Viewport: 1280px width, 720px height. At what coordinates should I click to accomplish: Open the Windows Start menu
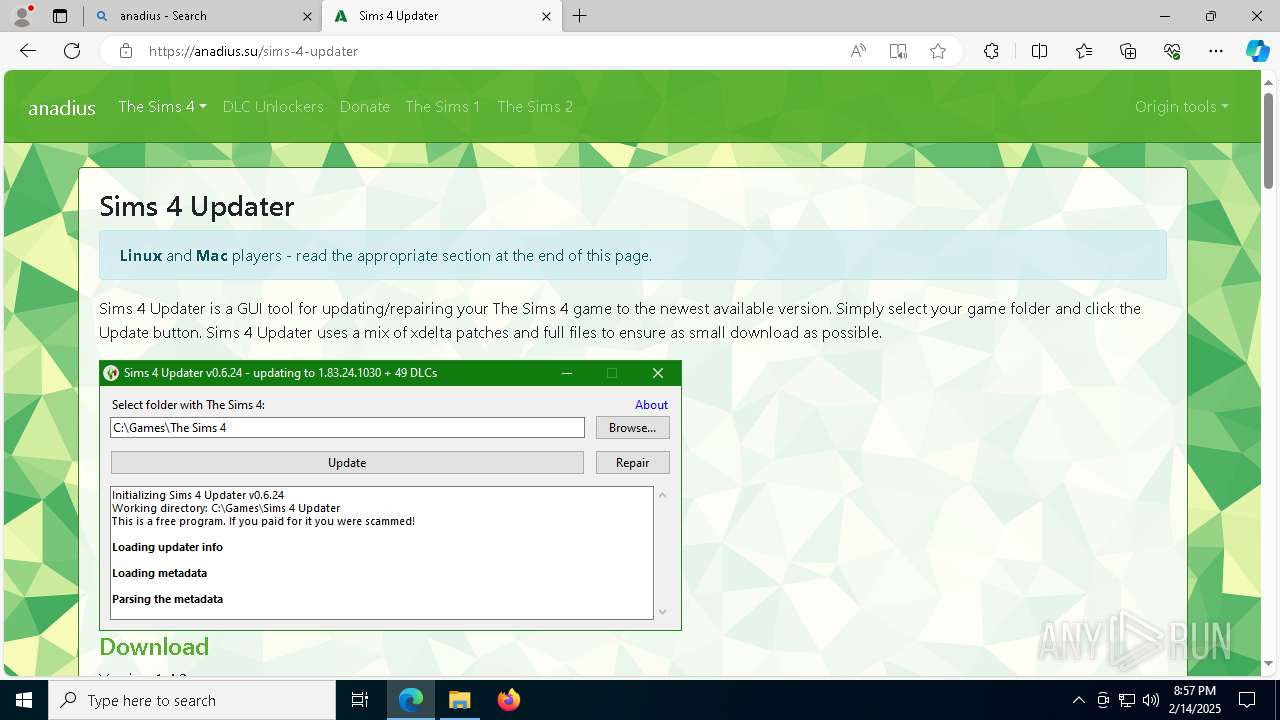coord(24,700)
